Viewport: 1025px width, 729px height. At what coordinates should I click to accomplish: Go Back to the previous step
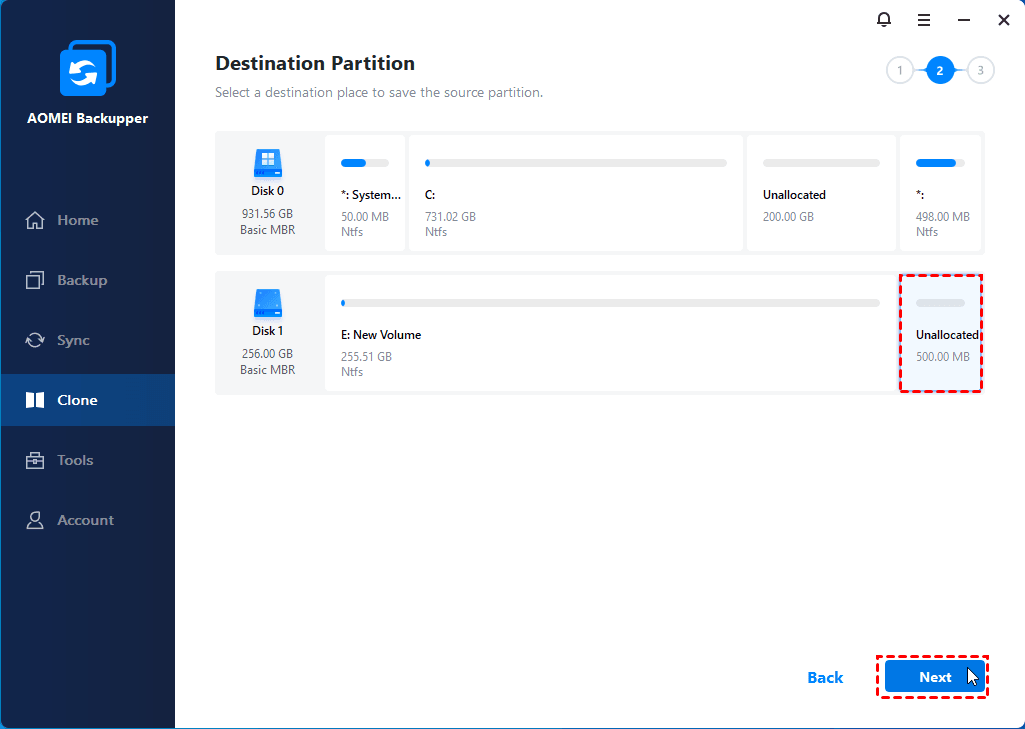[825, 677]
